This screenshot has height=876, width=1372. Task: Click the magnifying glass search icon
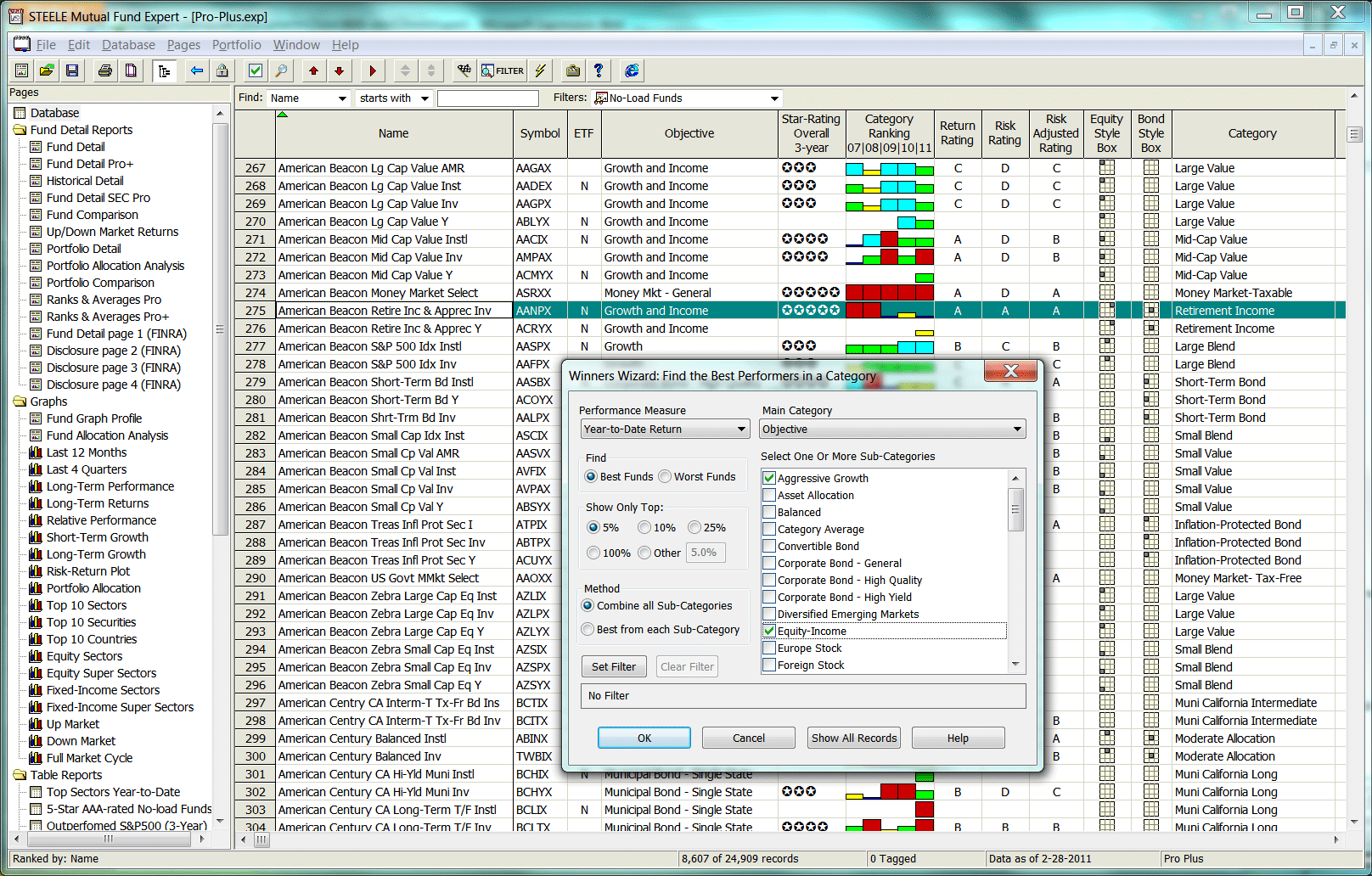click(x=281, y=70)
